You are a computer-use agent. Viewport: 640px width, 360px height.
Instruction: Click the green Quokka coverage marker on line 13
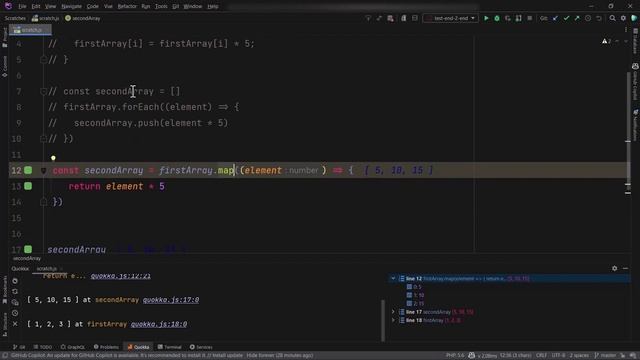point(28,186)
